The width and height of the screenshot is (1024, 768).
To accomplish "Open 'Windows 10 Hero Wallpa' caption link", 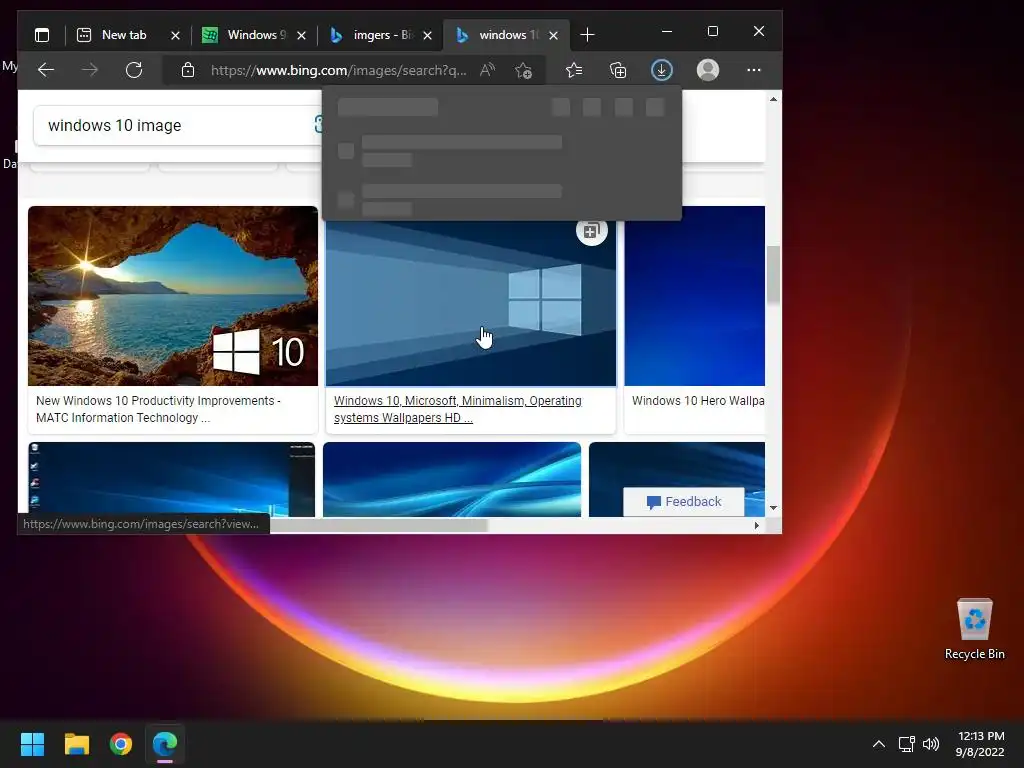I will [x=698, y=401].
